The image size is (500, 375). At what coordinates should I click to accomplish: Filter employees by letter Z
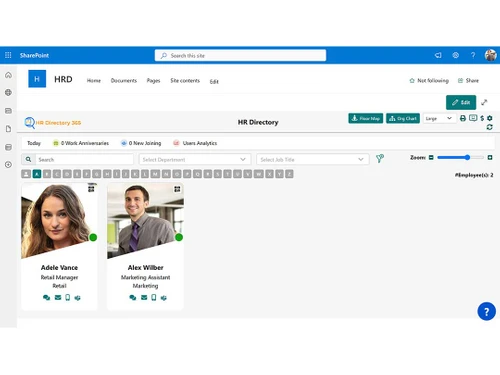pos(289,174)
